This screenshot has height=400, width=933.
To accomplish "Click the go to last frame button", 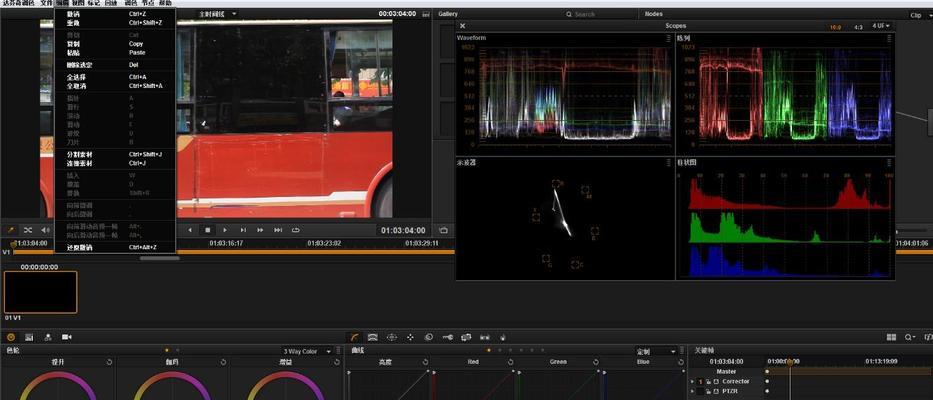I will coord(278,230).
